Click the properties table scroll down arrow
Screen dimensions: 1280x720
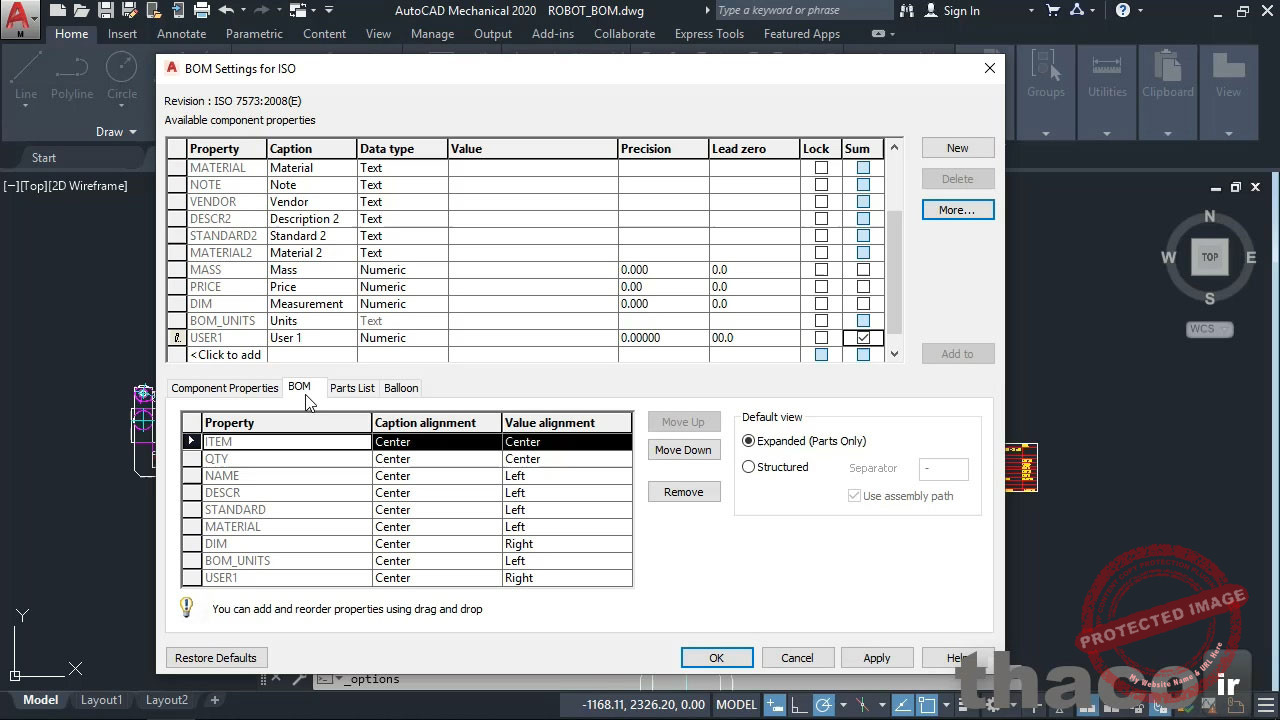[x=893, y=354]
